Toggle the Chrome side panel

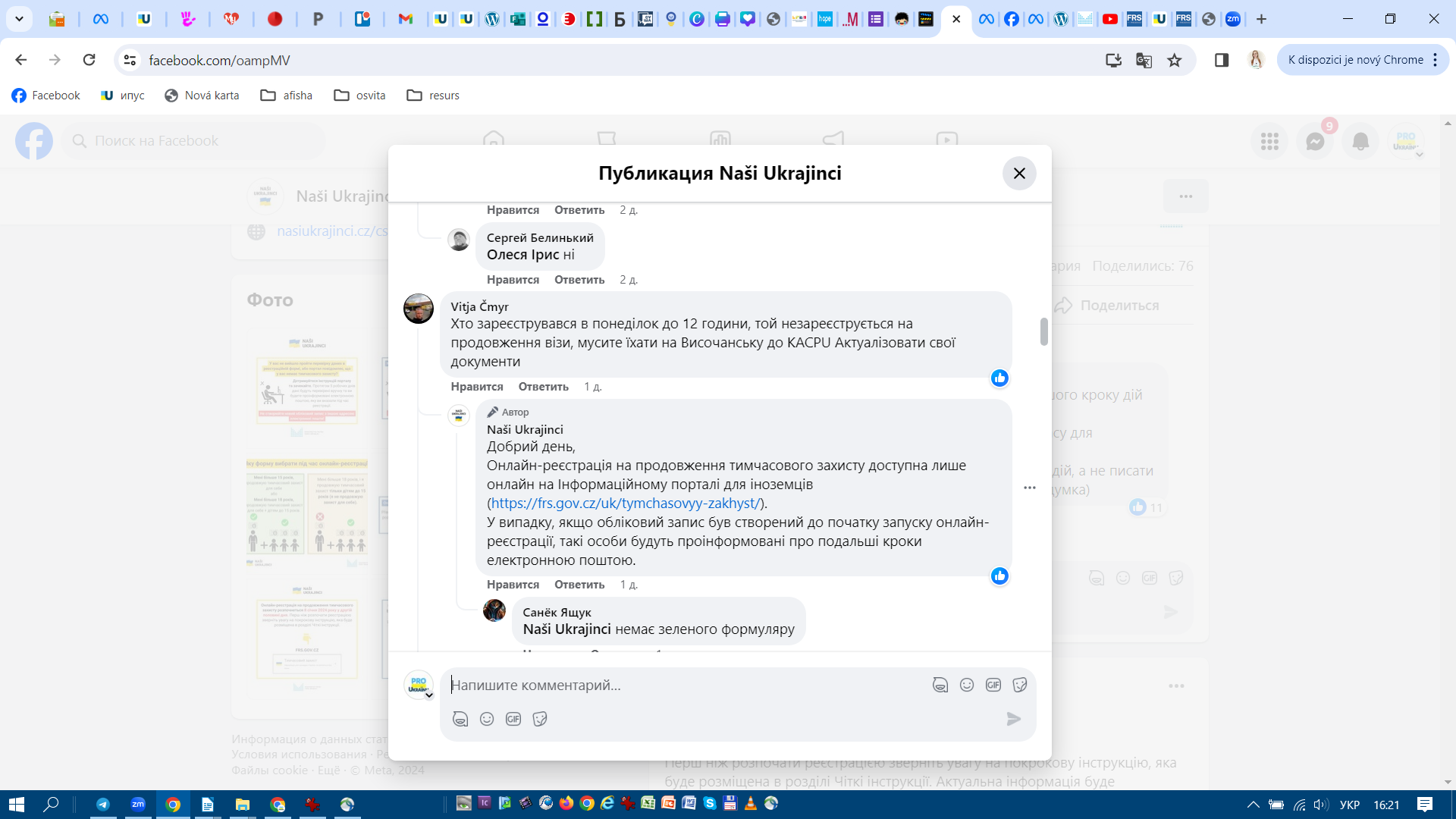pyautogui.click(x=1221, y=60)
